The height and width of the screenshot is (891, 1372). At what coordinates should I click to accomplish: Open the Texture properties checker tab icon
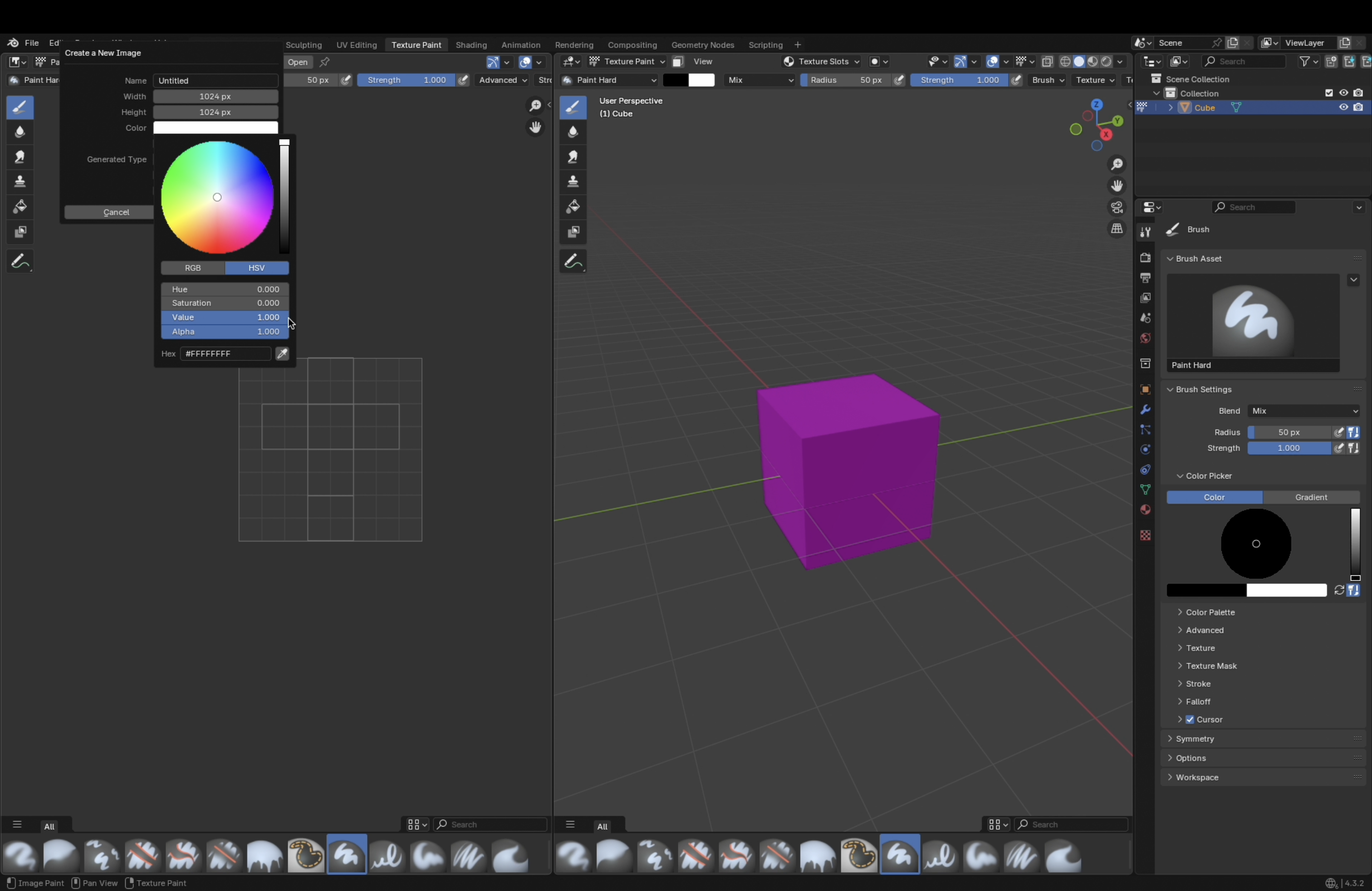(x=1145, y=535)
